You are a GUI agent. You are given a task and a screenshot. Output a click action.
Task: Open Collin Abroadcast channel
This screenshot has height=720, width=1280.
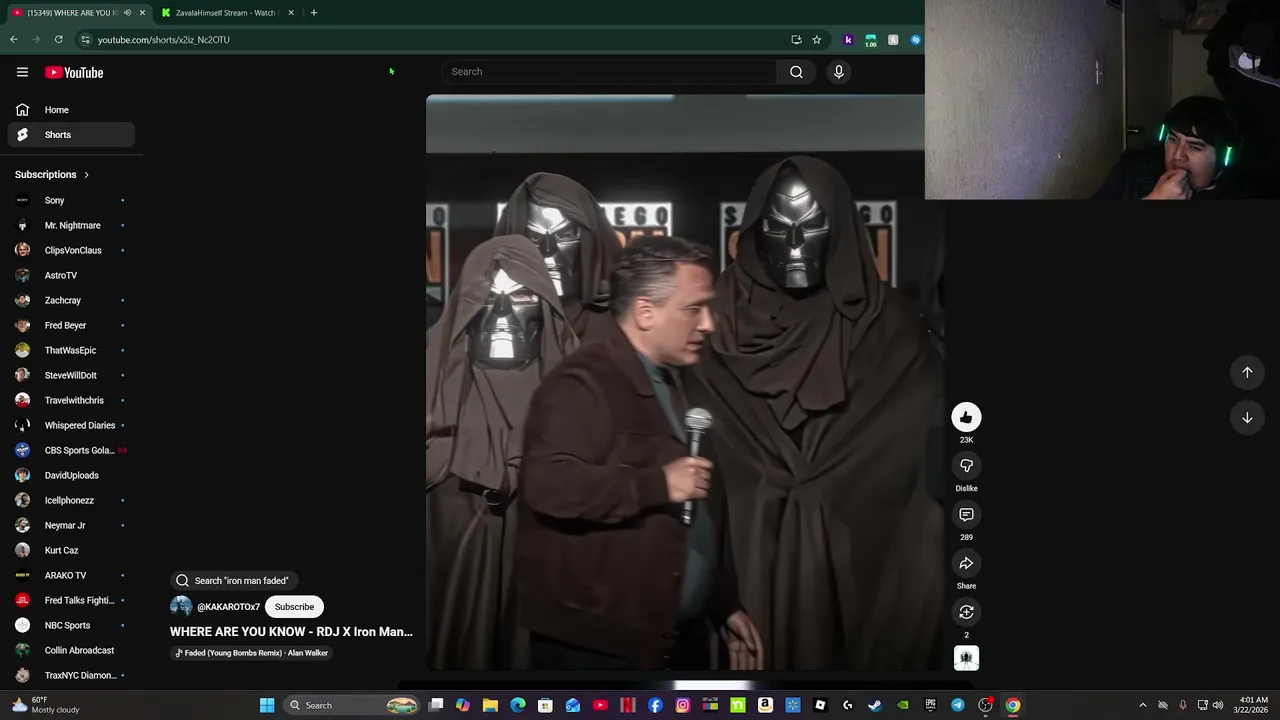[x=71, y=650]
